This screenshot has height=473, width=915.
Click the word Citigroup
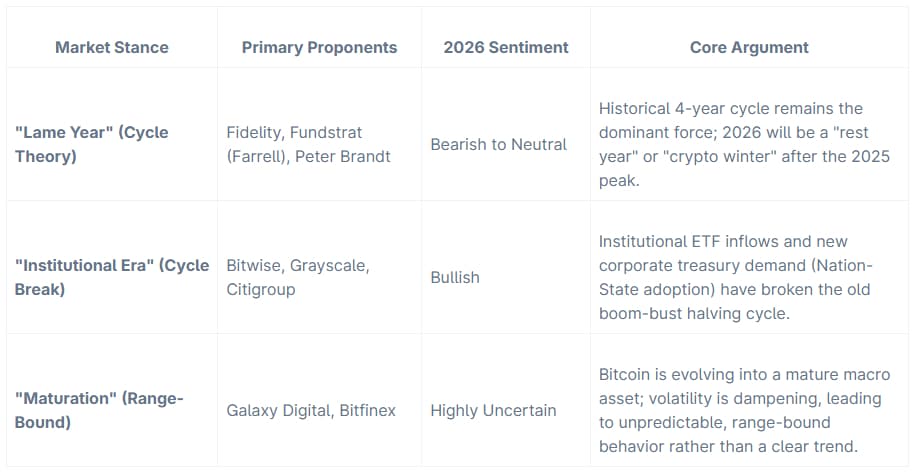click(x=261, y=288)
